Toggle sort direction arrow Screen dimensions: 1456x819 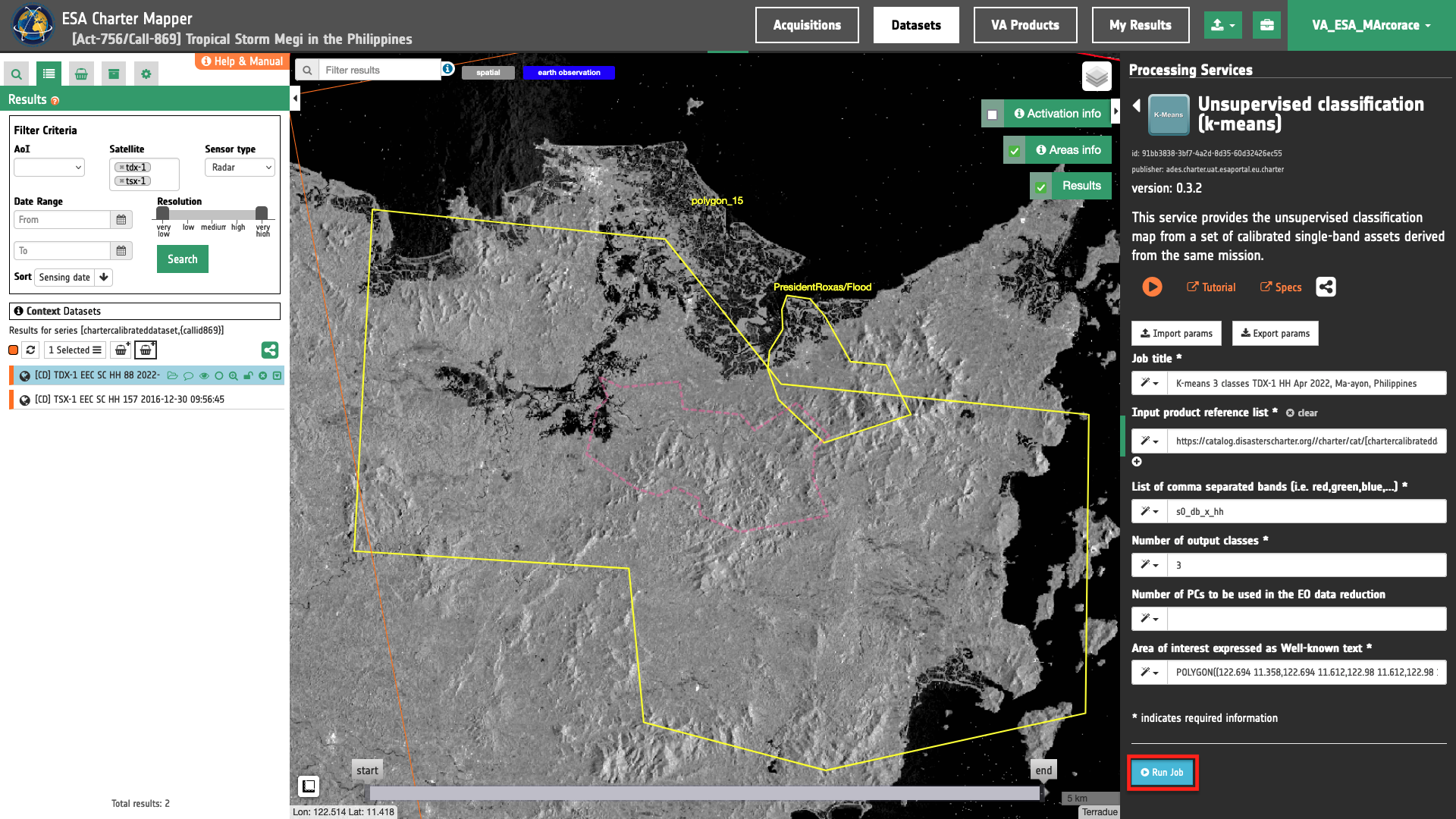(104, 278)
